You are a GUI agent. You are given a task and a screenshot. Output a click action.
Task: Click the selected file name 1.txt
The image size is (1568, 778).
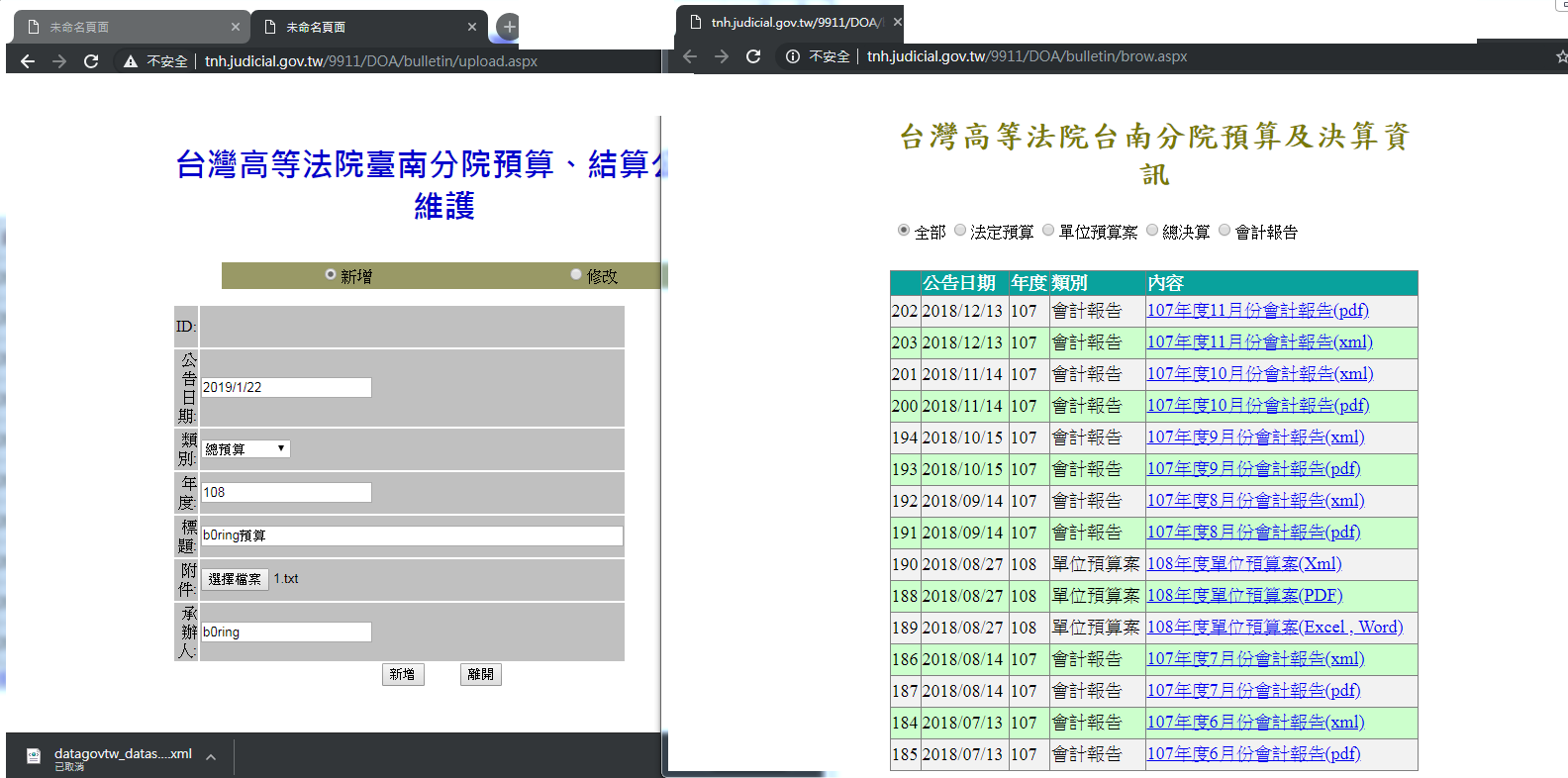point(286,579)
